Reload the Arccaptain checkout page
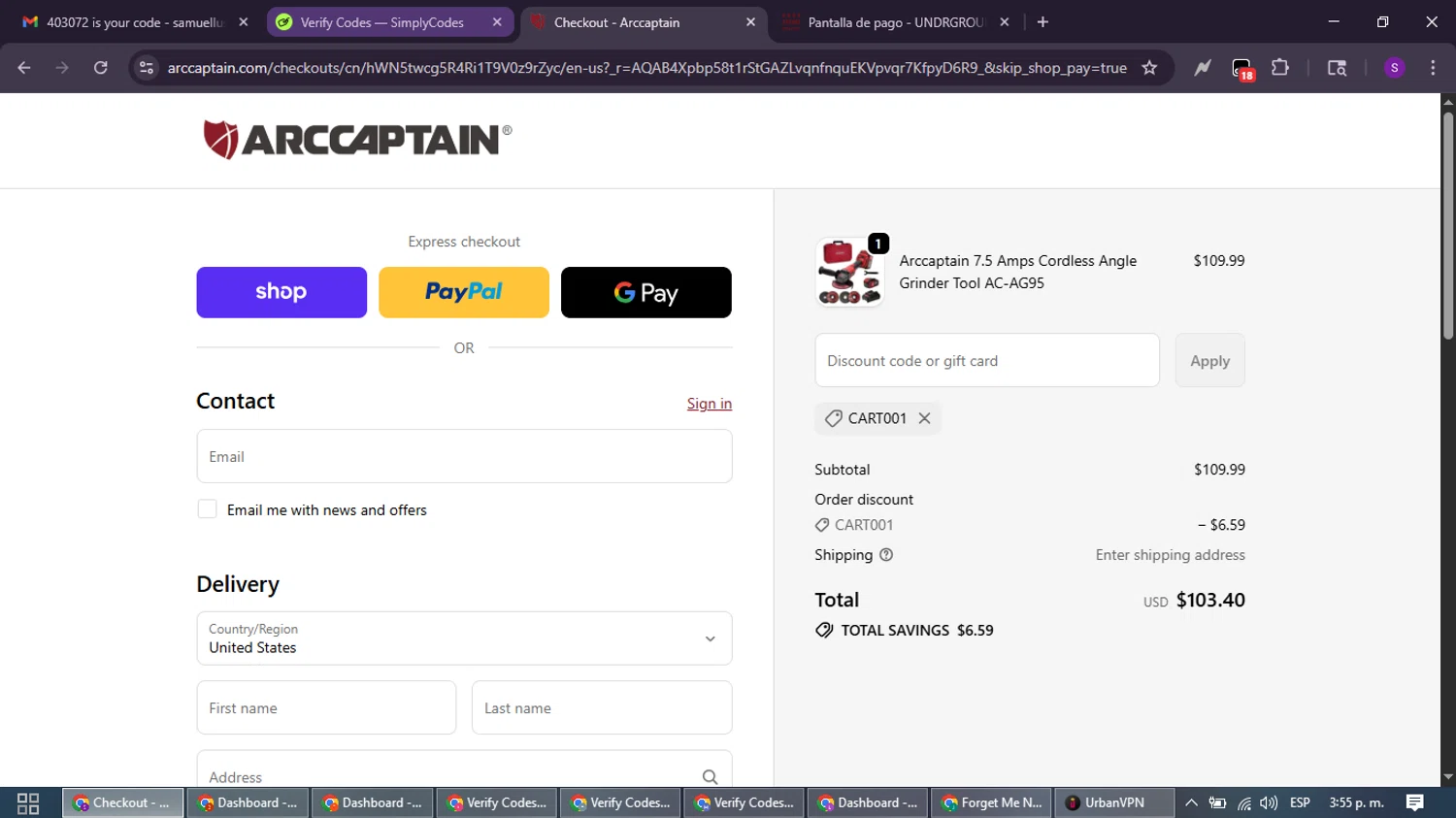The image size is (1456, 818). pyautogui.click(x=100, y=68)
